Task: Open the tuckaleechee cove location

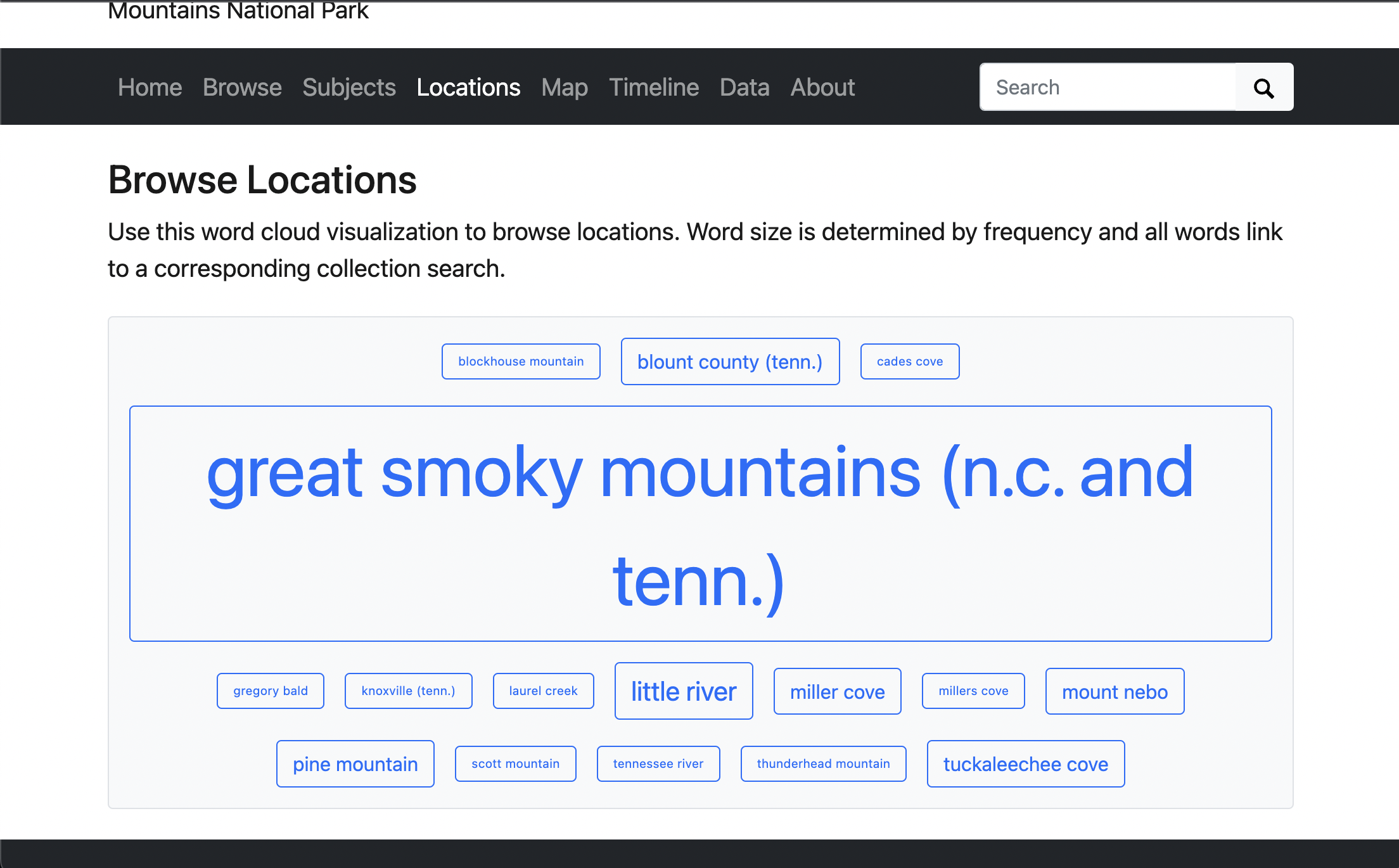Action: click(x=1026, y=763)
